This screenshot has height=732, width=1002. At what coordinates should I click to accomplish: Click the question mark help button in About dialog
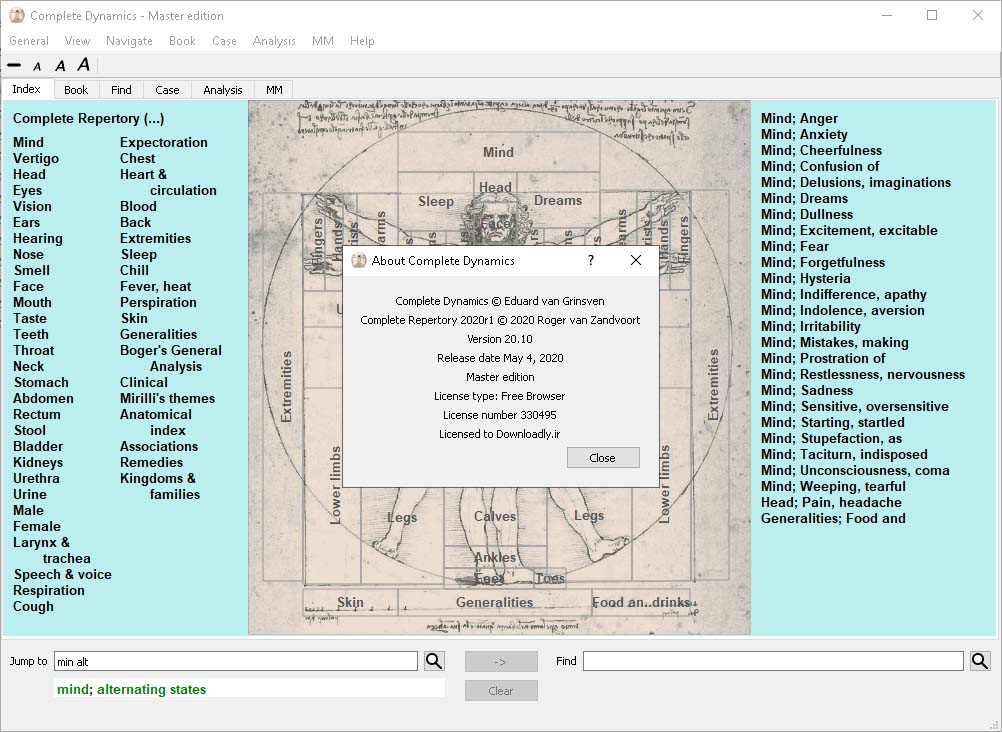tap(591, 260)
